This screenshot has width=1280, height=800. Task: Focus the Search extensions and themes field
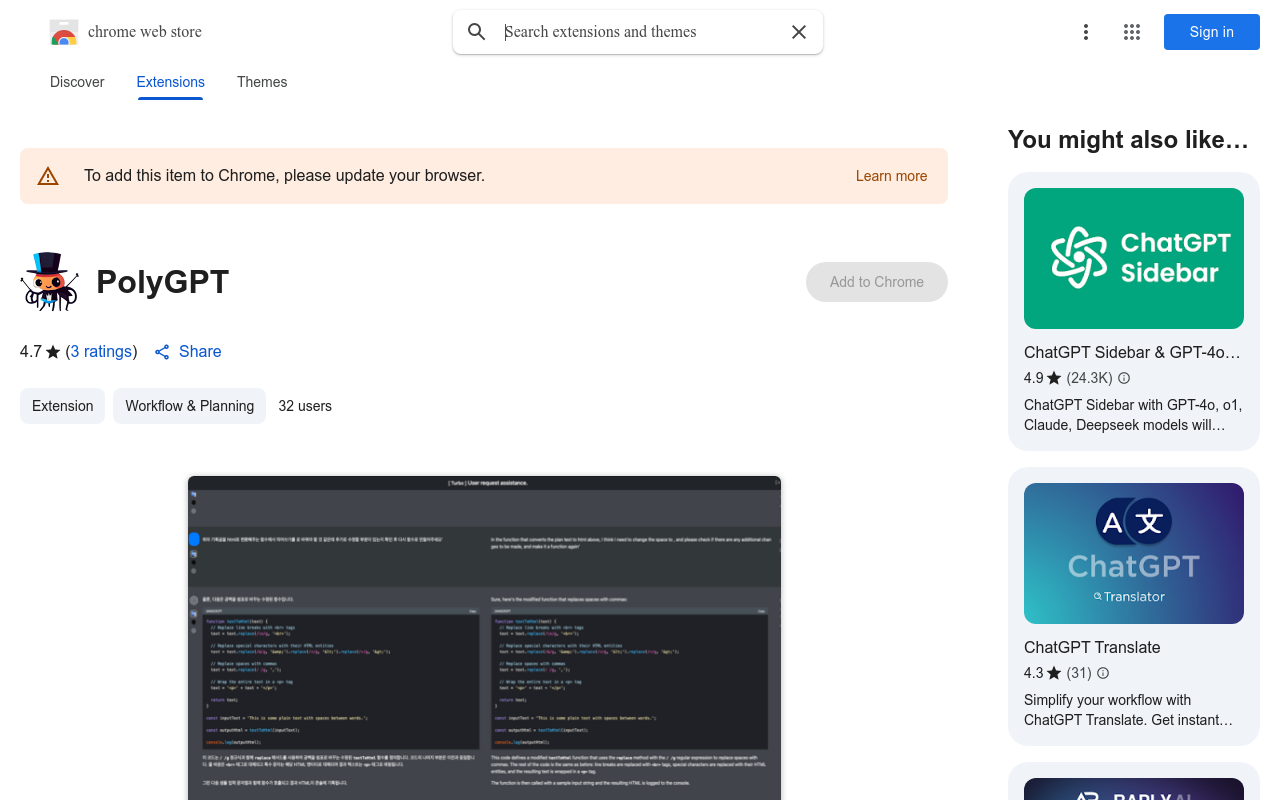[x=640, y=32]
